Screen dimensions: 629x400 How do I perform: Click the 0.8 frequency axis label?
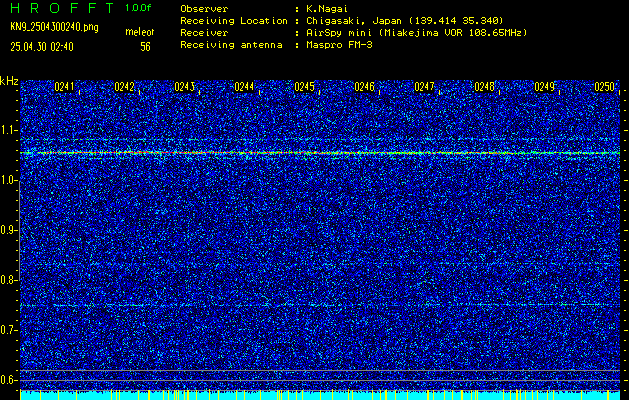coord(8,280)
